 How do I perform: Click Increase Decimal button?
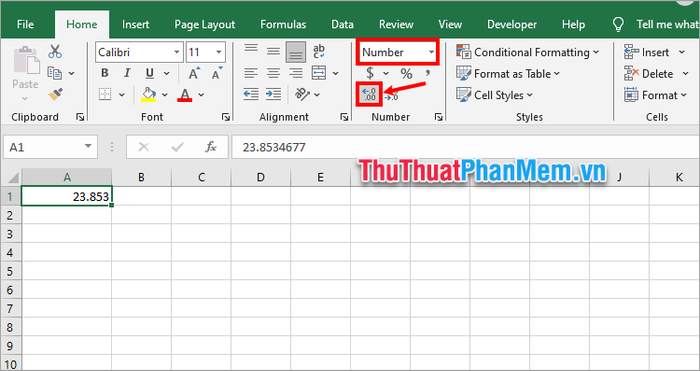click(370, 94)
